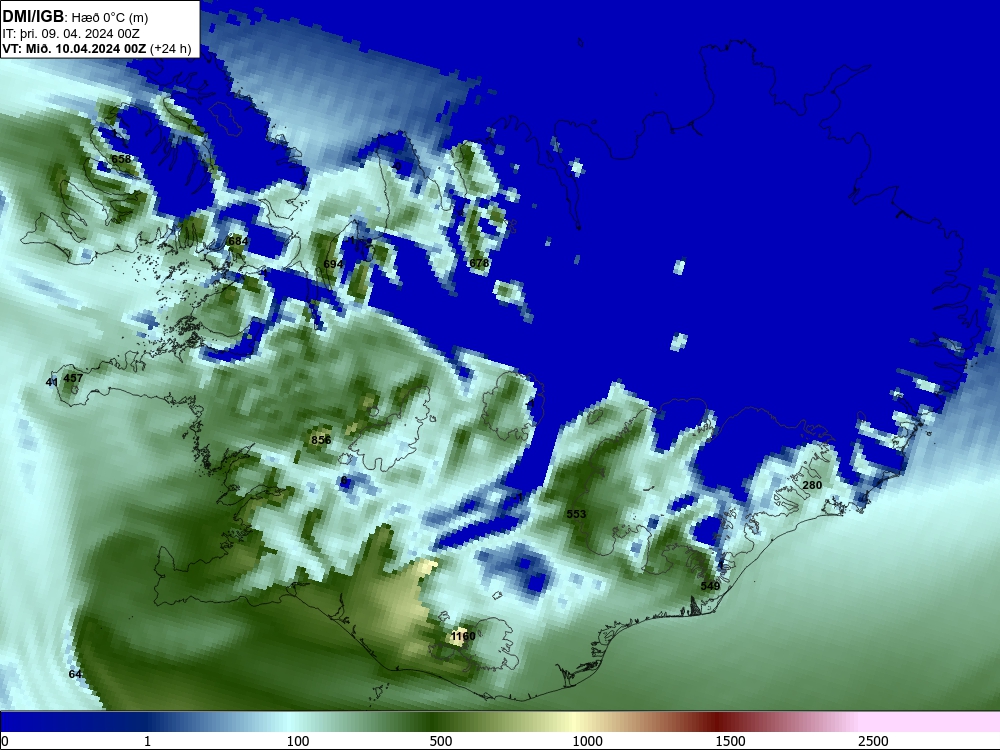Click the DMI/IGB title in legend box
This screenshot has width=1000, height=750.
point(33,17)
